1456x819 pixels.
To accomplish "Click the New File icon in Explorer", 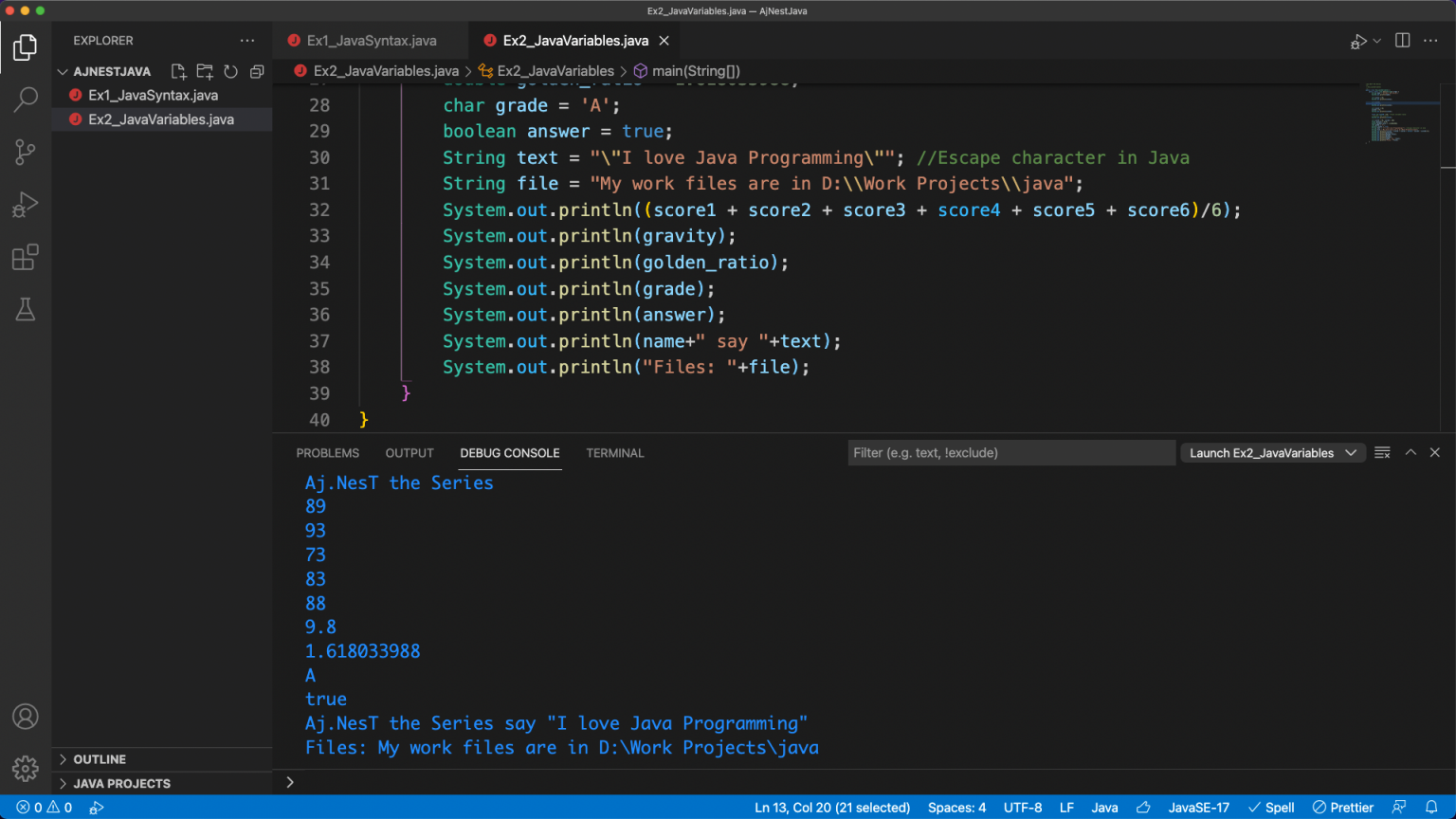I will (178, 72).
